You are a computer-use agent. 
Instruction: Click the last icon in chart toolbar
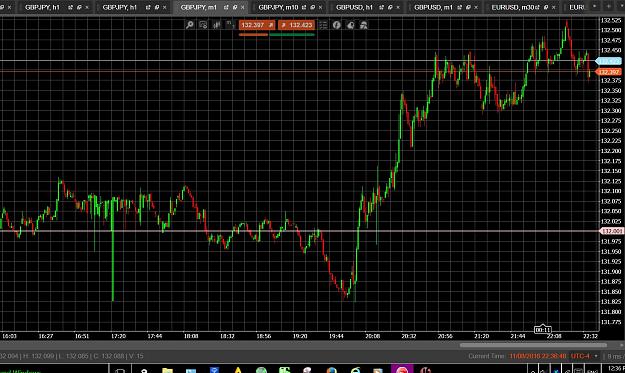coord(364,25)
